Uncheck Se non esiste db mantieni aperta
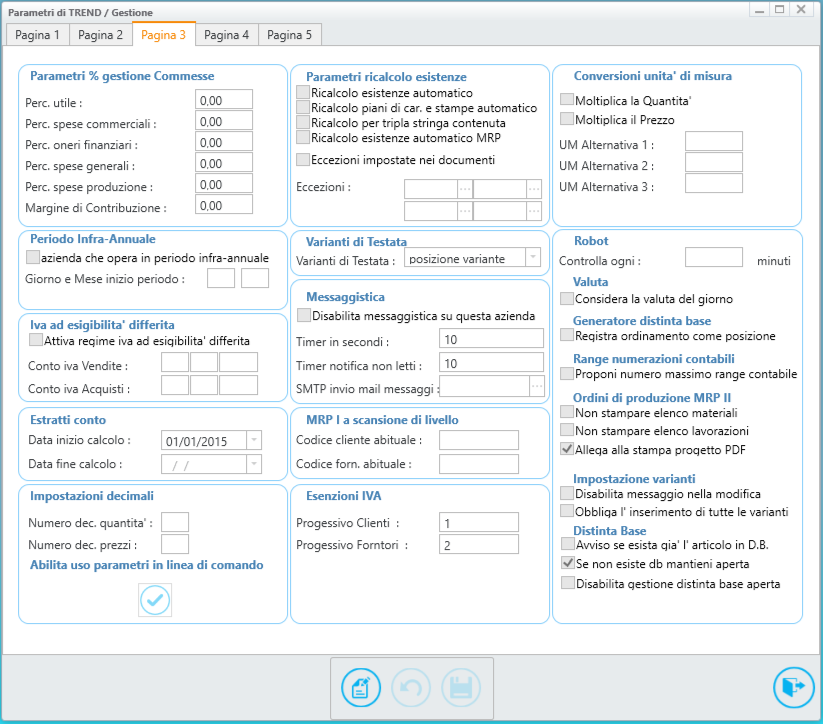This screenshot has width=823, height=724. [x=568, y=563]
